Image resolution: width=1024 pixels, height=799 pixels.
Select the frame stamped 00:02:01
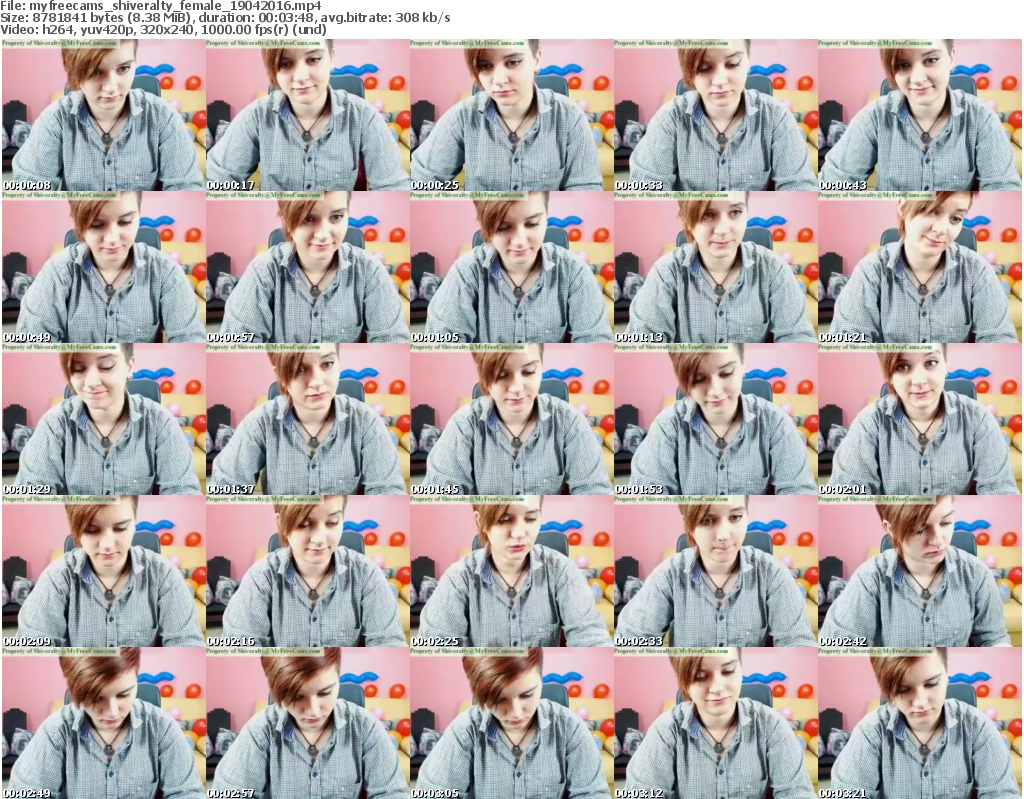pos(920,420)
